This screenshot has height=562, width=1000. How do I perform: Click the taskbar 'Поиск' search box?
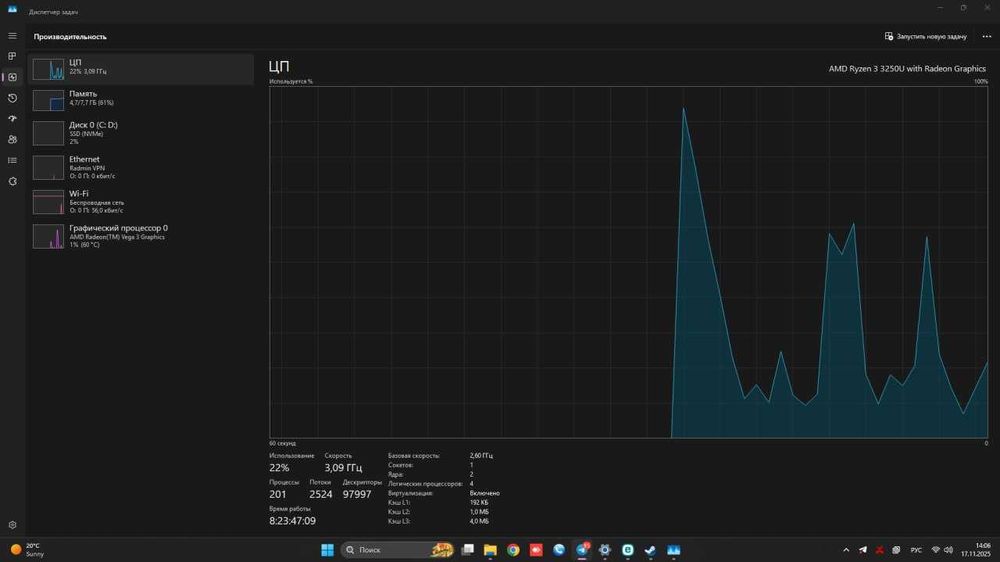397,550
